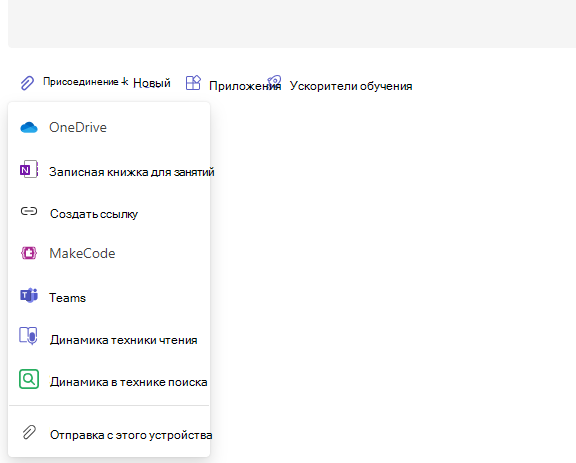Click the OneNote Class Notebook icon
This screenshot has height=463, width=576.
29,169
